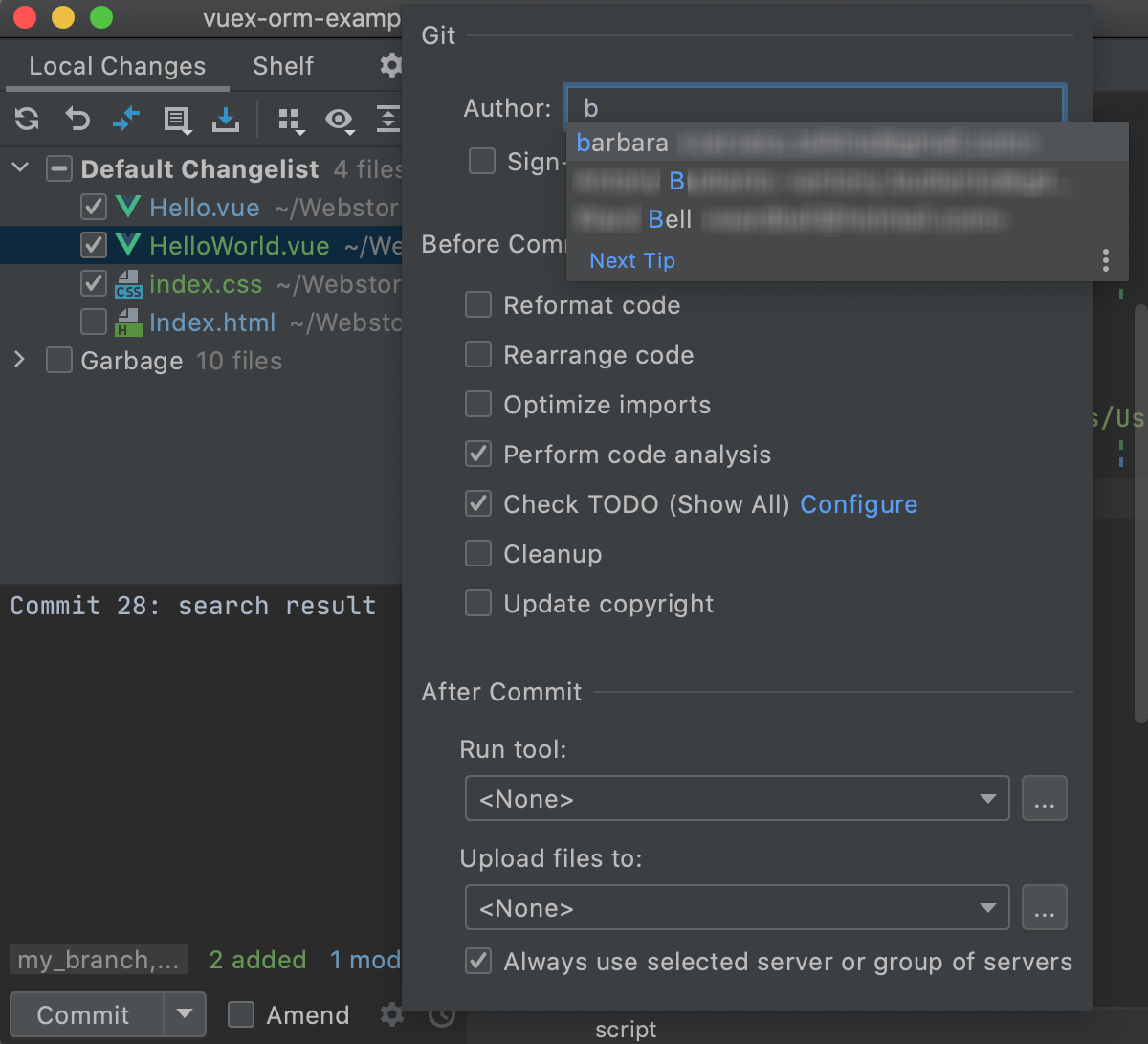1148x1044 pixels.
Task: Open the Run tool dropdown
Action: pos(737,799)
